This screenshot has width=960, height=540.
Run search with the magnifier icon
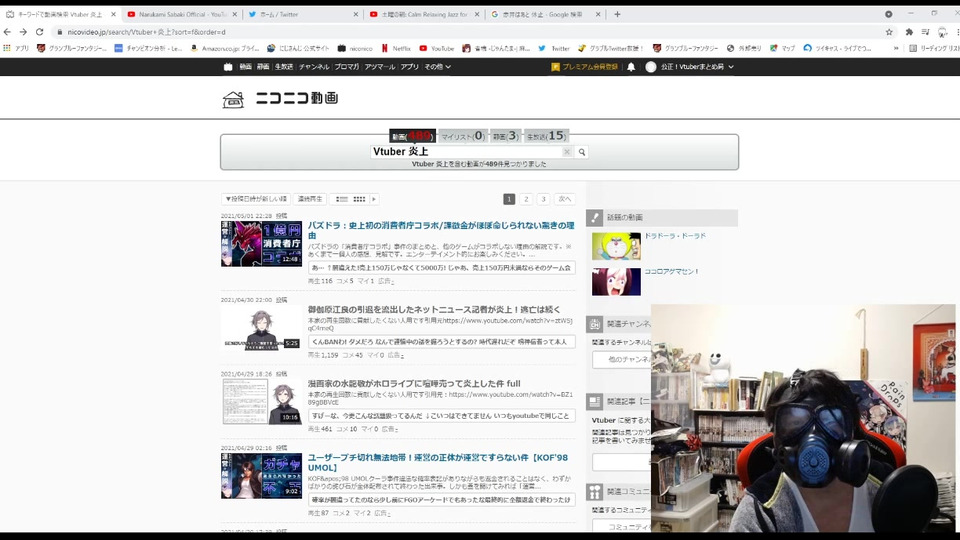582,152
